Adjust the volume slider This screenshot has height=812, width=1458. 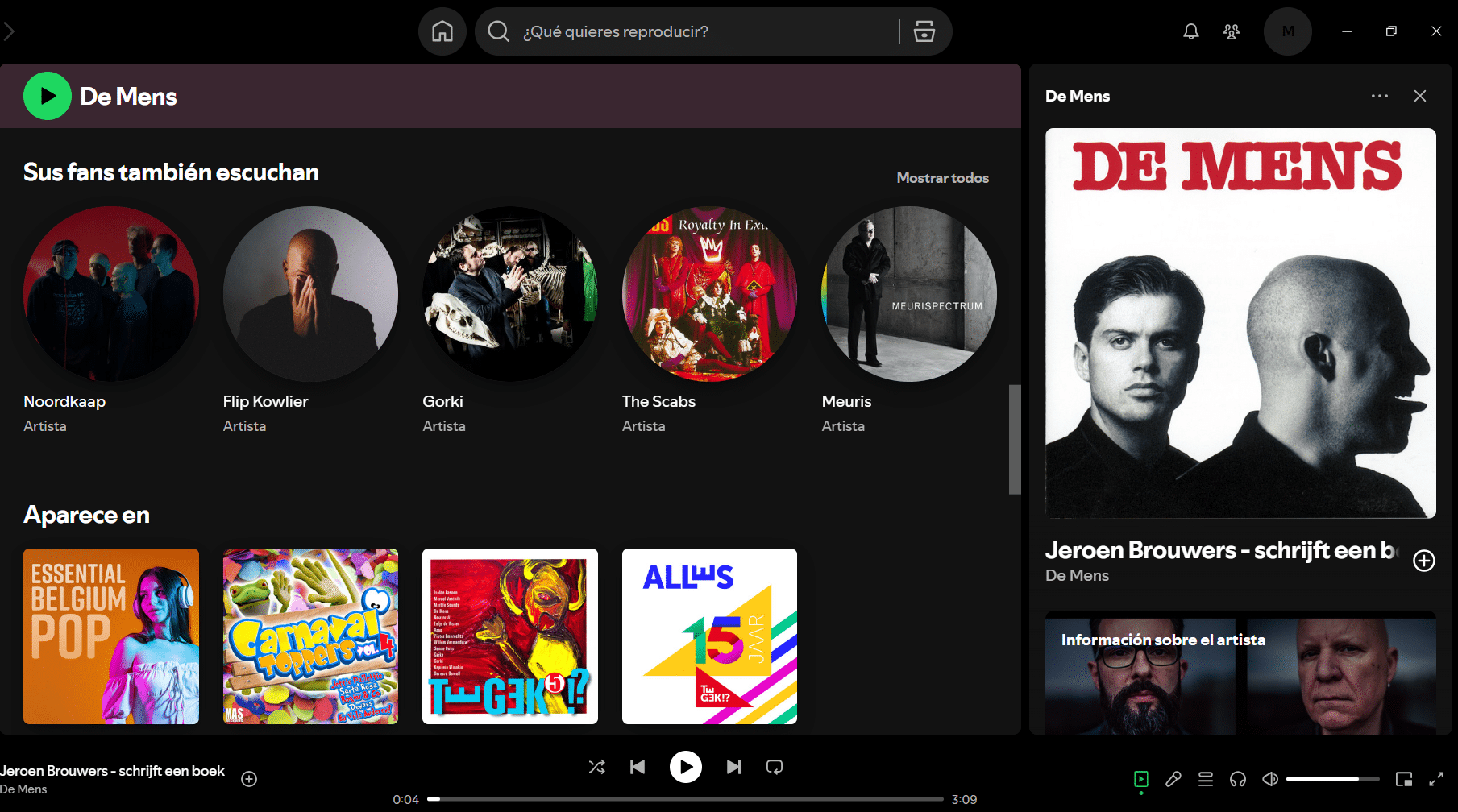coord(1333,779)
